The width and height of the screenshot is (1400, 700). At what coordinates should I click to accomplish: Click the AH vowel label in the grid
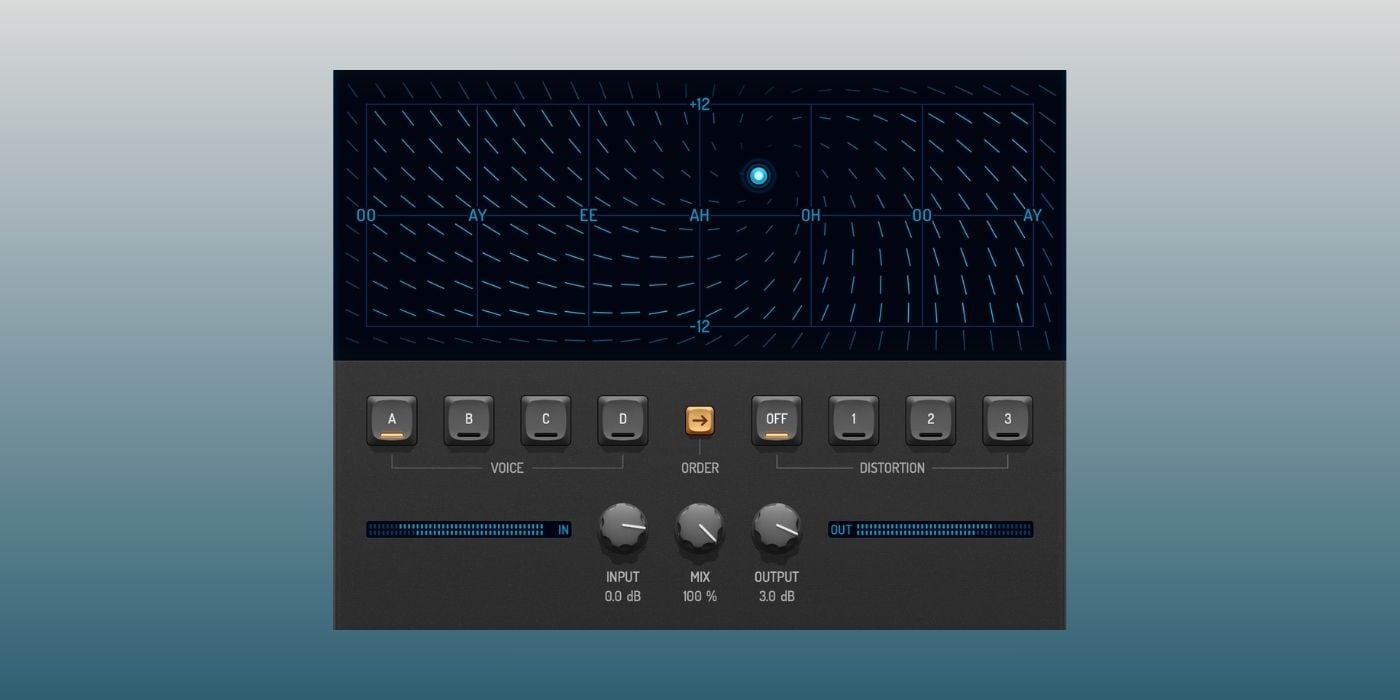(700, 216)
